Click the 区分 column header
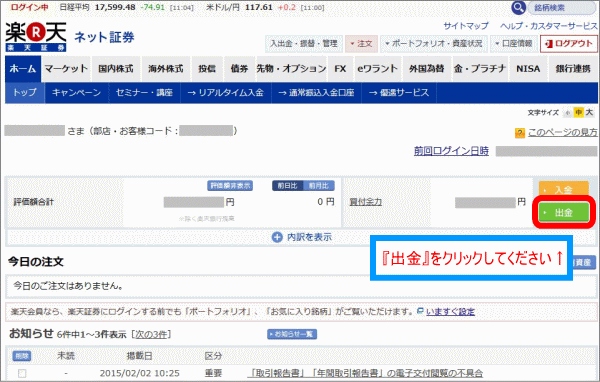The image size is (600, 382). coord(213,356)
